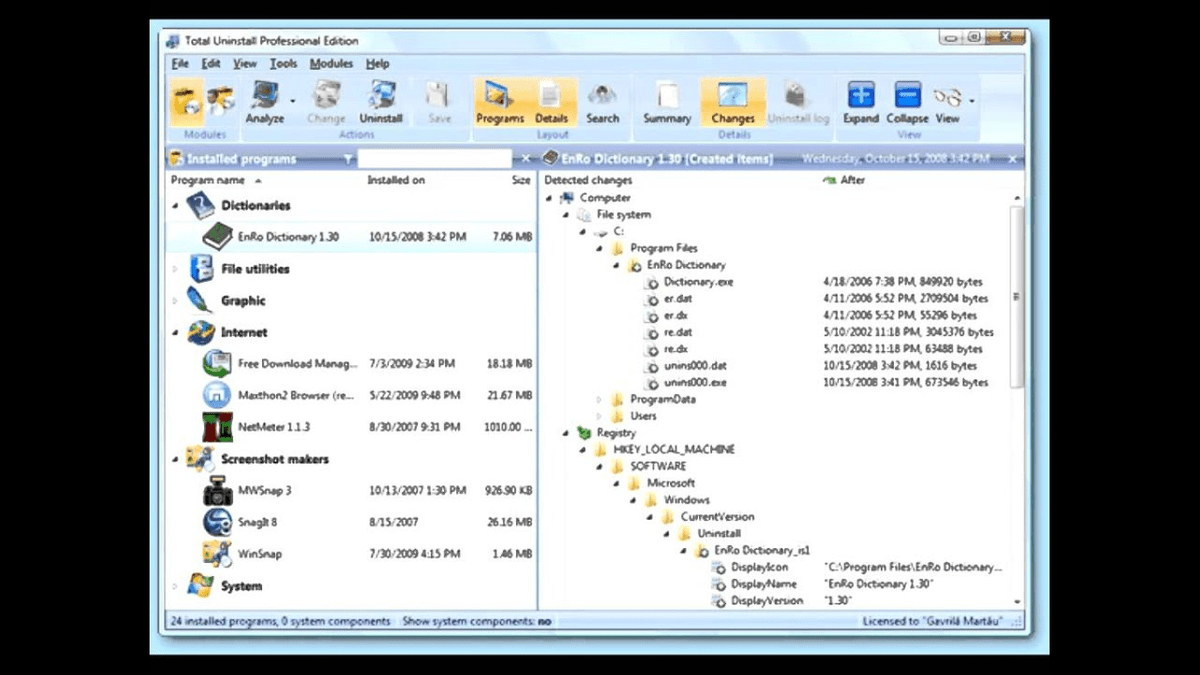Screen dimensions: 1200x675
Task: Select unins000.exe in detected changes
Action: (x=695, y=382)
